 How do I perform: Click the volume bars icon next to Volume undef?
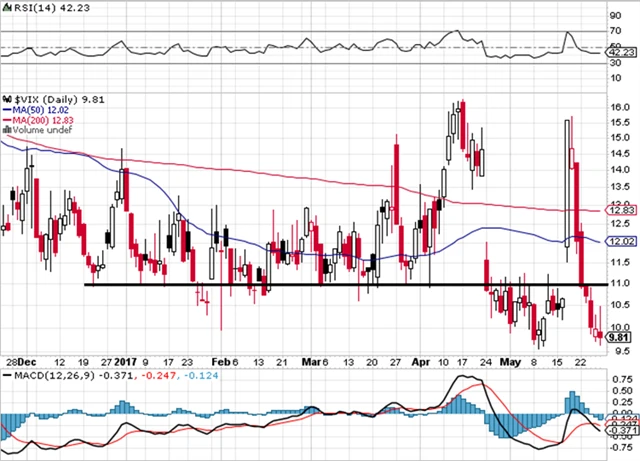pos(6,128)
